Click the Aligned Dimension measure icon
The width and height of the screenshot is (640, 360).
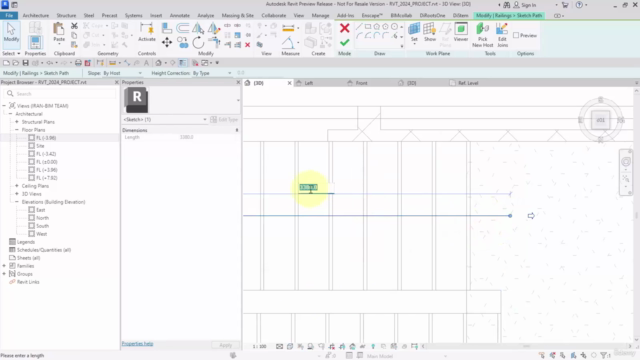point(288,28)
